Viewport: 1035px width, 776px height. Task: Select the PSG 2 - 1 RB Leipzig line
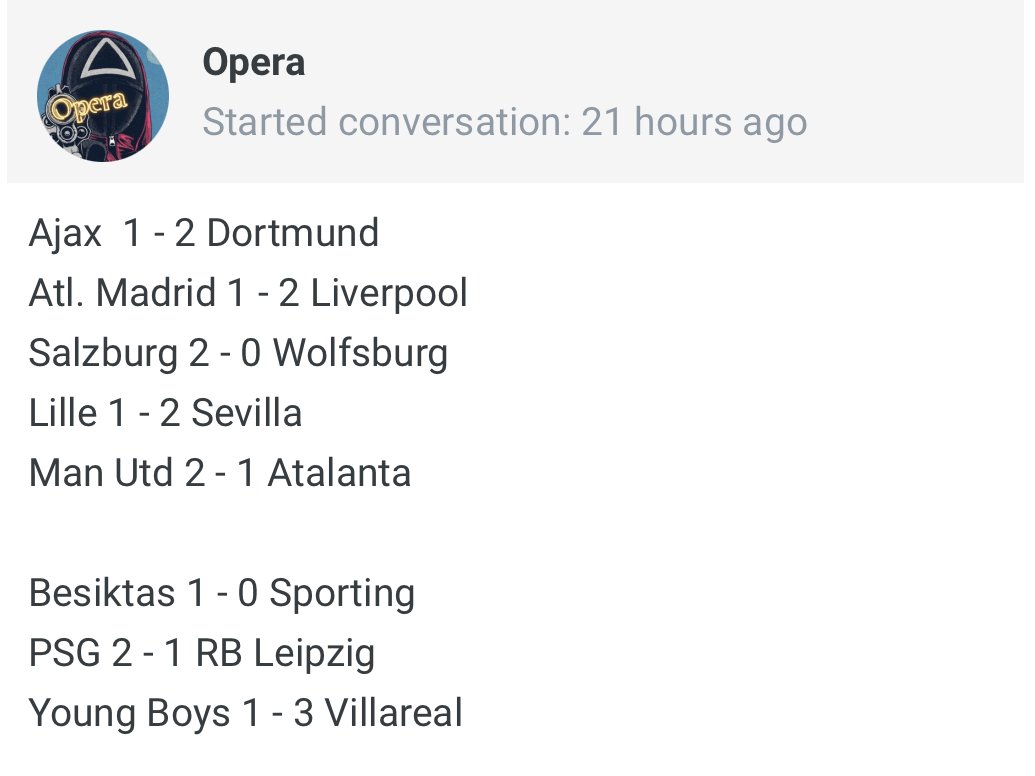click(202, 654)
